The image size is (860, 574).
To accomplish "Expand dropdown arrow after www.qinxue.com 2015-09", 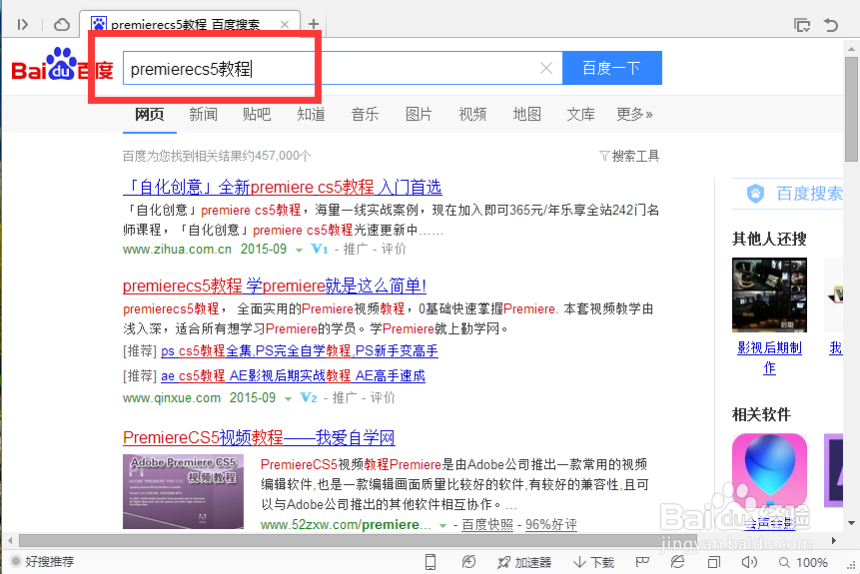I will [x=288, y=399].
